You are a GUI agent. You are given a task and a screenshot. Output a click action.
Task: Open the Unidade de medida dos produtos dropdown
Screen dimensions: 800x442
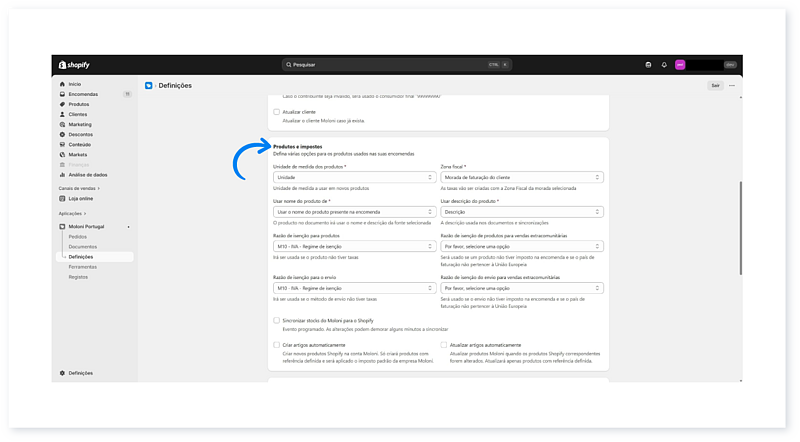[352, 177]
